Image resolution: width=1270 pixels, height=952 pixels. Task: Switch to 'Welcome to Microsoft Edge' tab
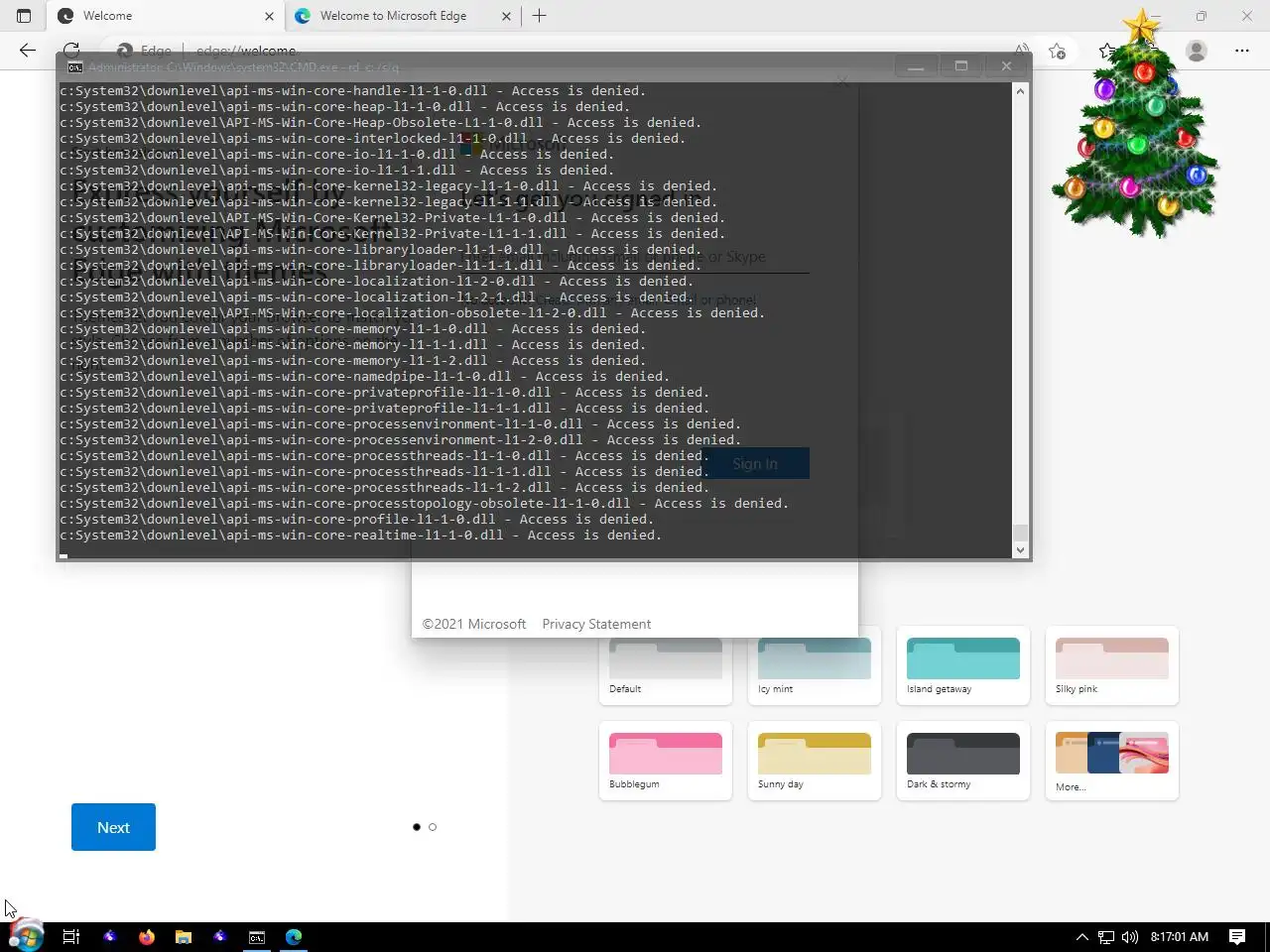405,16
